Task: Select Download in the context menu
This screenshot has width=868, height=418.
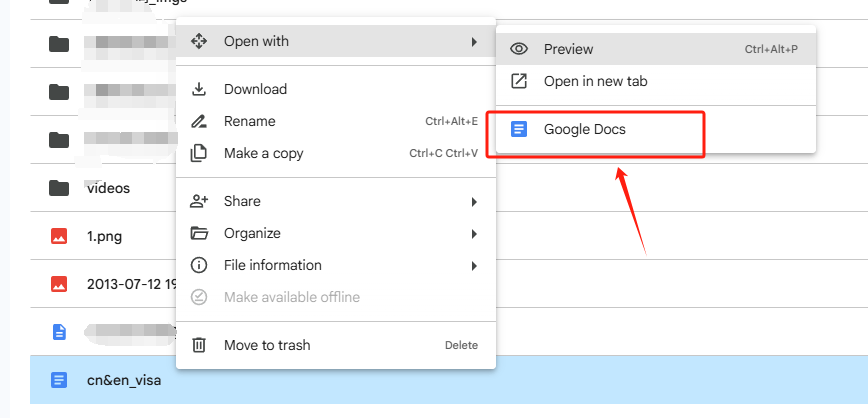Action: coord(335,89)
